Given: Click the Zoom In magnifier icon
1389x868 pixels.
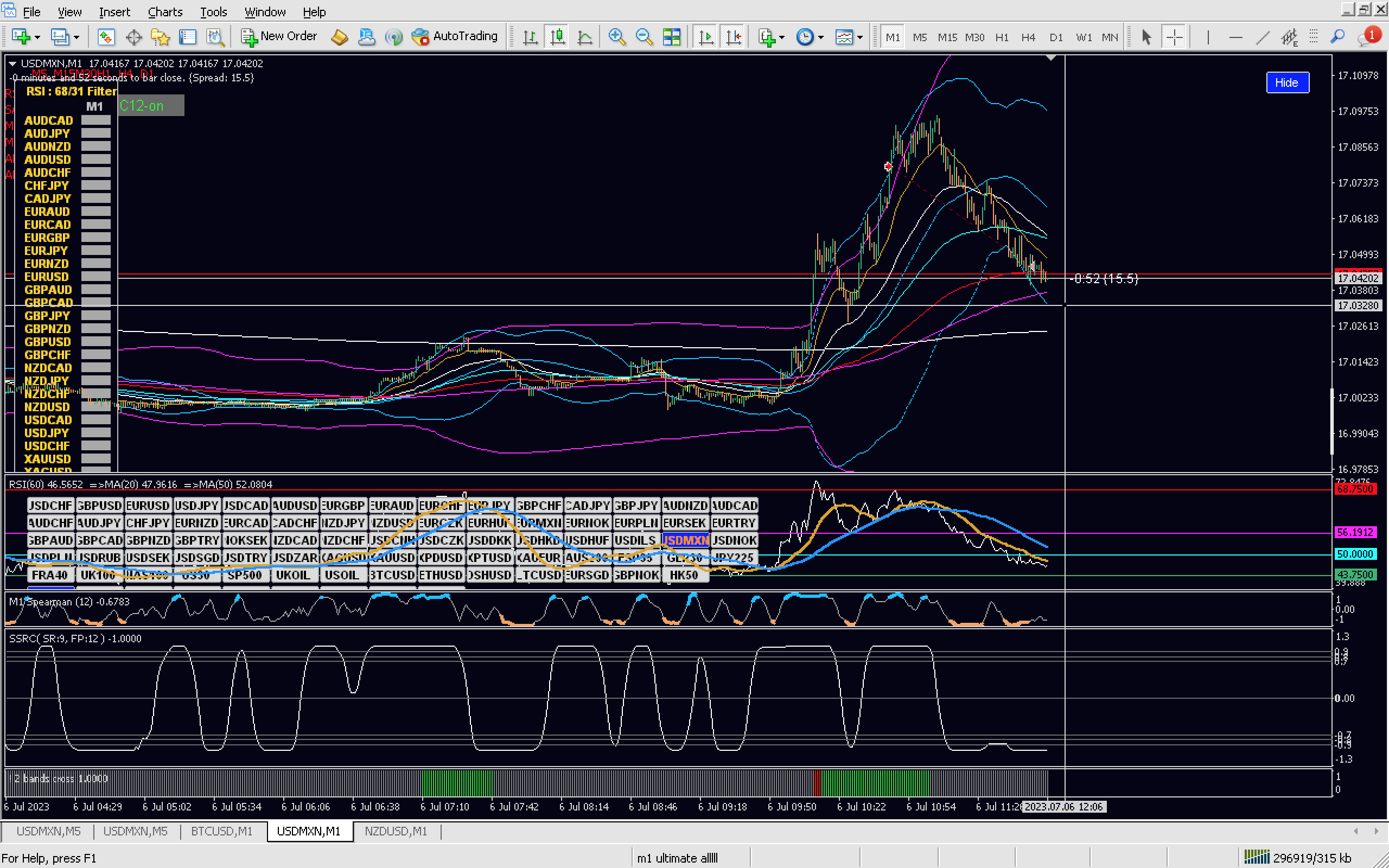Looking at the screenshot, I should coord(616,37).
